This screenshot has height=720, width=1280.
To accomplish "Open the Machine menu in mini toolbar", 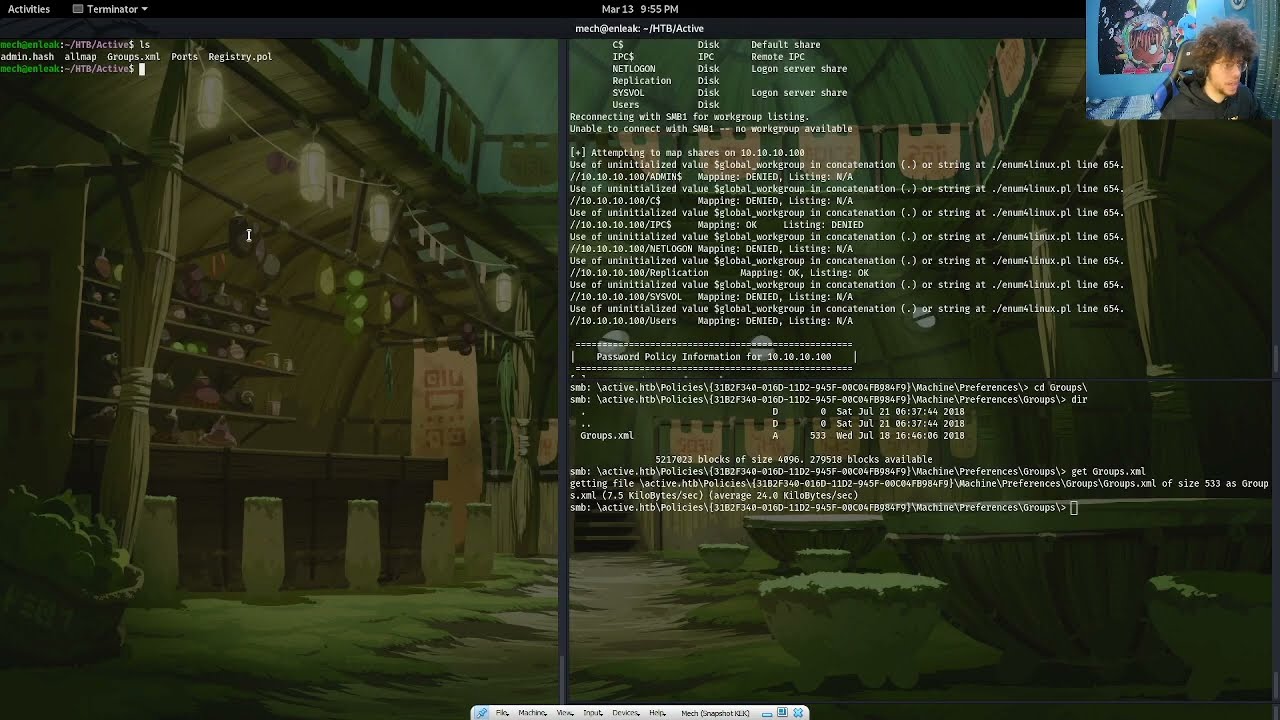I will [x=532, y=713].
